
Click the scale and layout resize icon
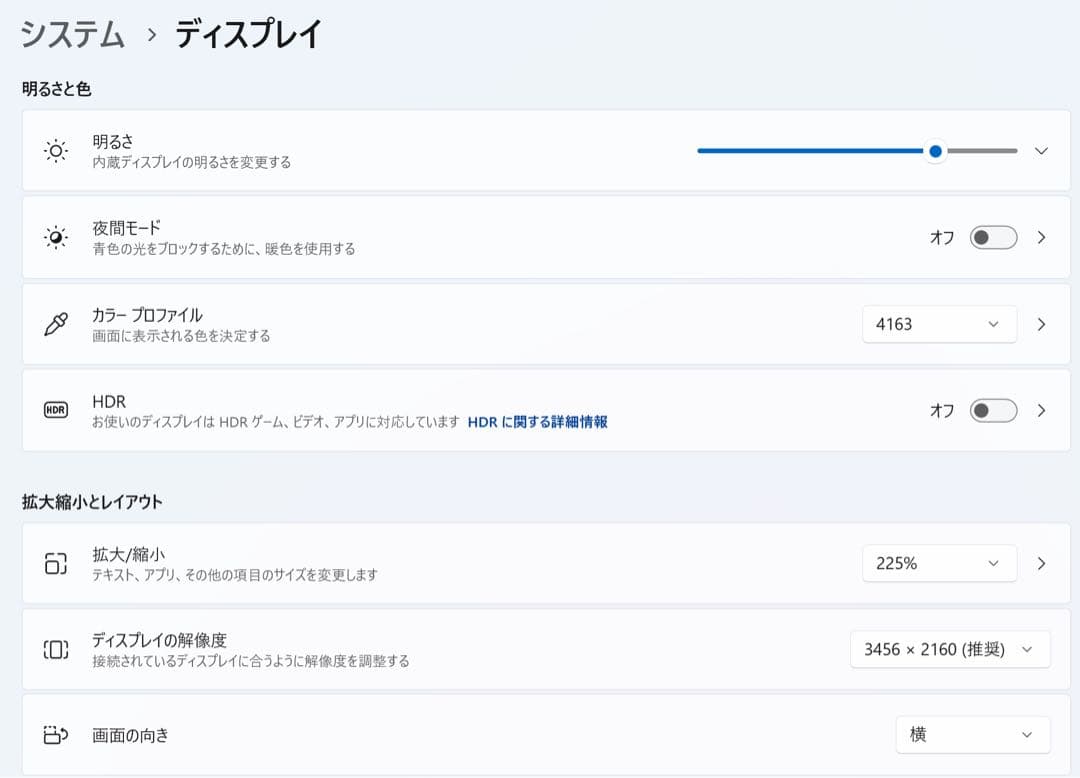[x=55, y=562]
